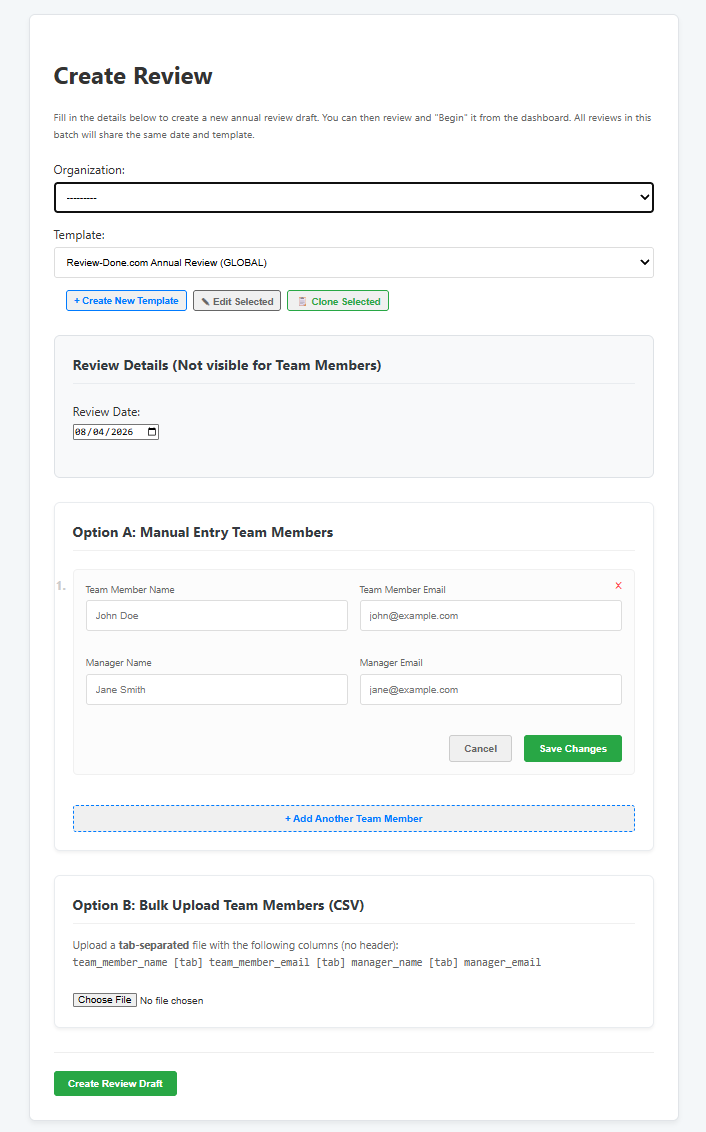Click the Edit Selected template button

coord(237,301)
